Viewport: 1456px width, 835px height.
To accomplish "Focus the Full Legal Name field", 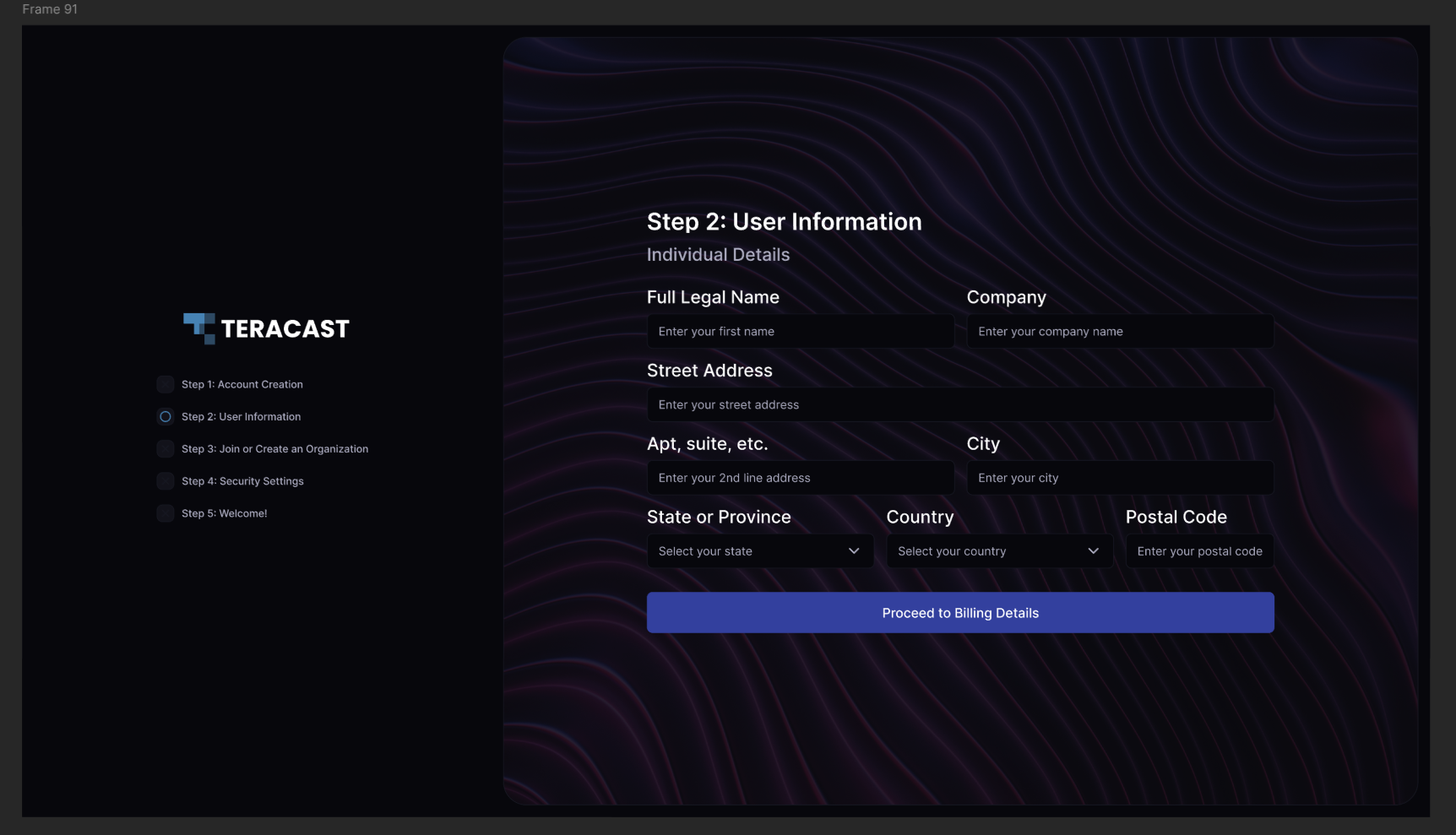I will click(800, 332).
